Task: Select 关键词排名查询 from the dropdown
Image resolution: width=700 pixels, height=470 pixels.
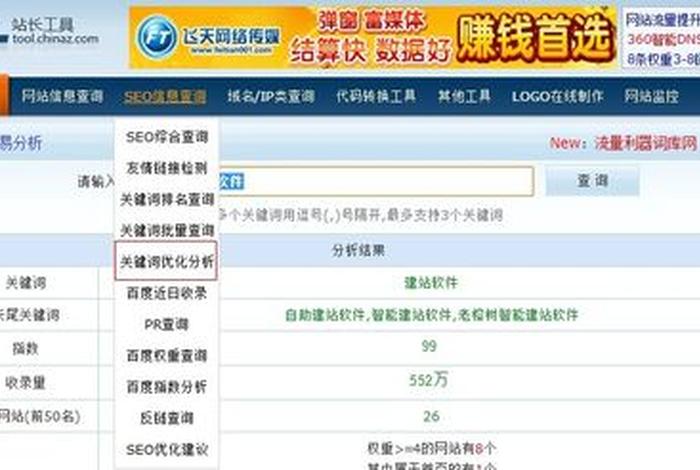Action: [x=167, y=200]
